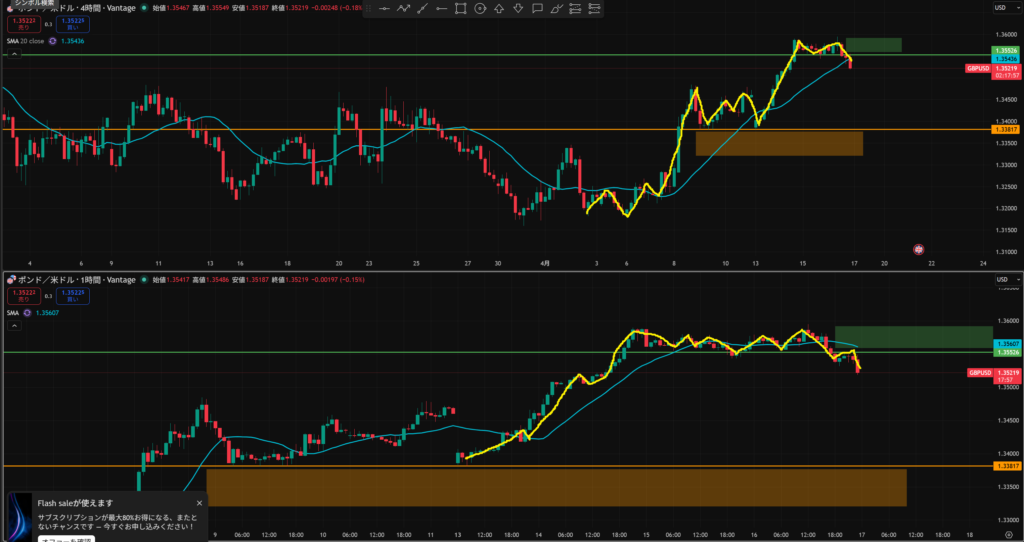Viewport: 1024px width, 542px height.
Task: Select the horizontal line drawing tool
Action: [384, 9]
